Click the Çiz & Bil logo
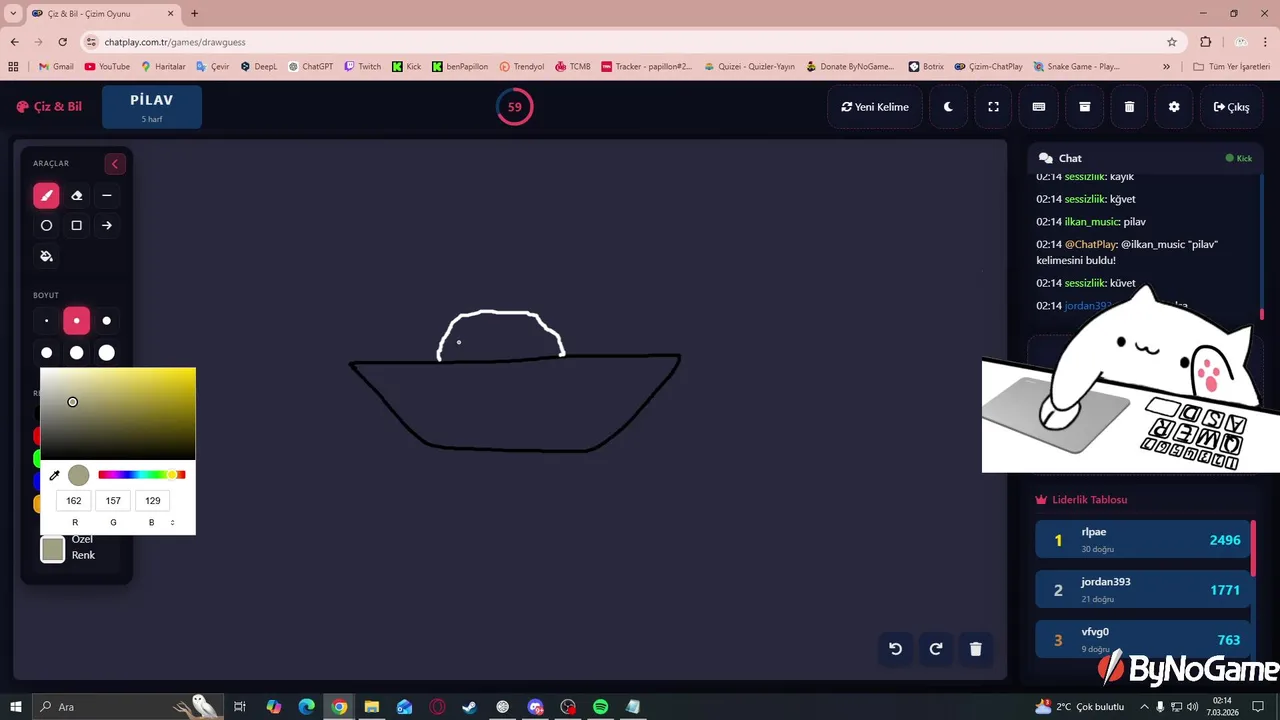Image resolution: width=1280 pixels, height=720 pixels. [49, 107]
